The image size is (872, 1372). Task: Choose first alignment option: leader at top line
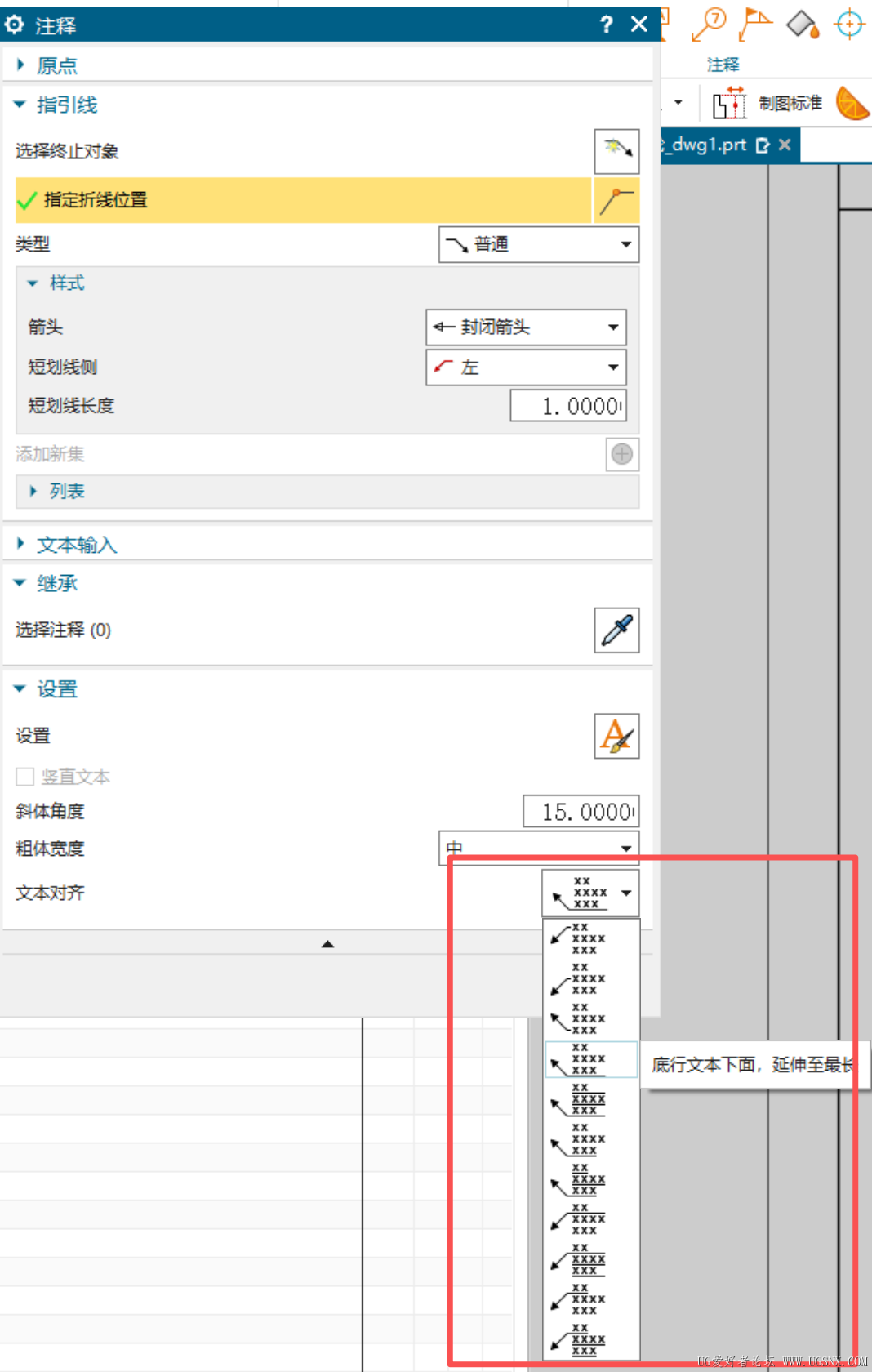(x=591, y=938)
